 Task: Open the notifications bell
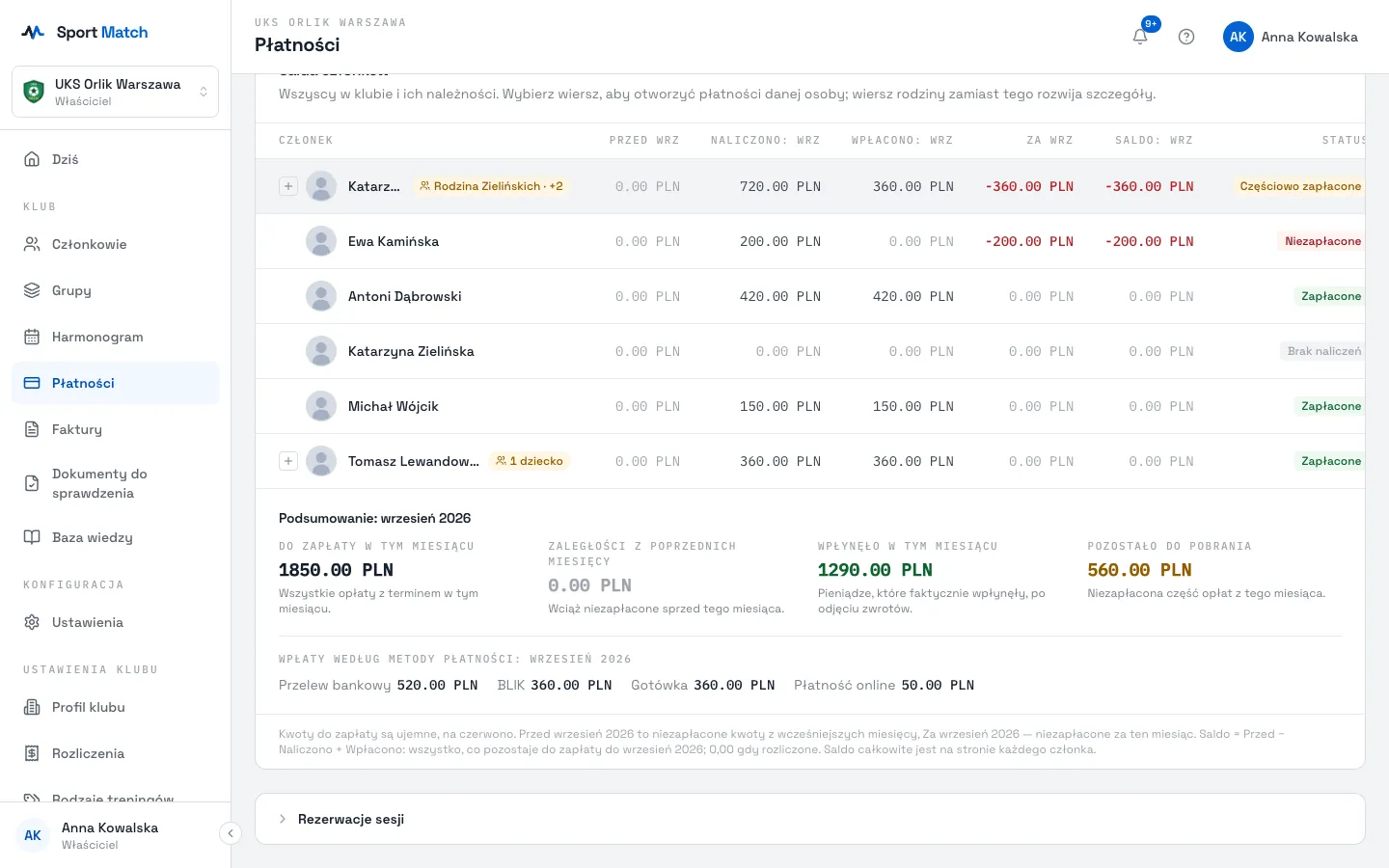(1140, 37)
